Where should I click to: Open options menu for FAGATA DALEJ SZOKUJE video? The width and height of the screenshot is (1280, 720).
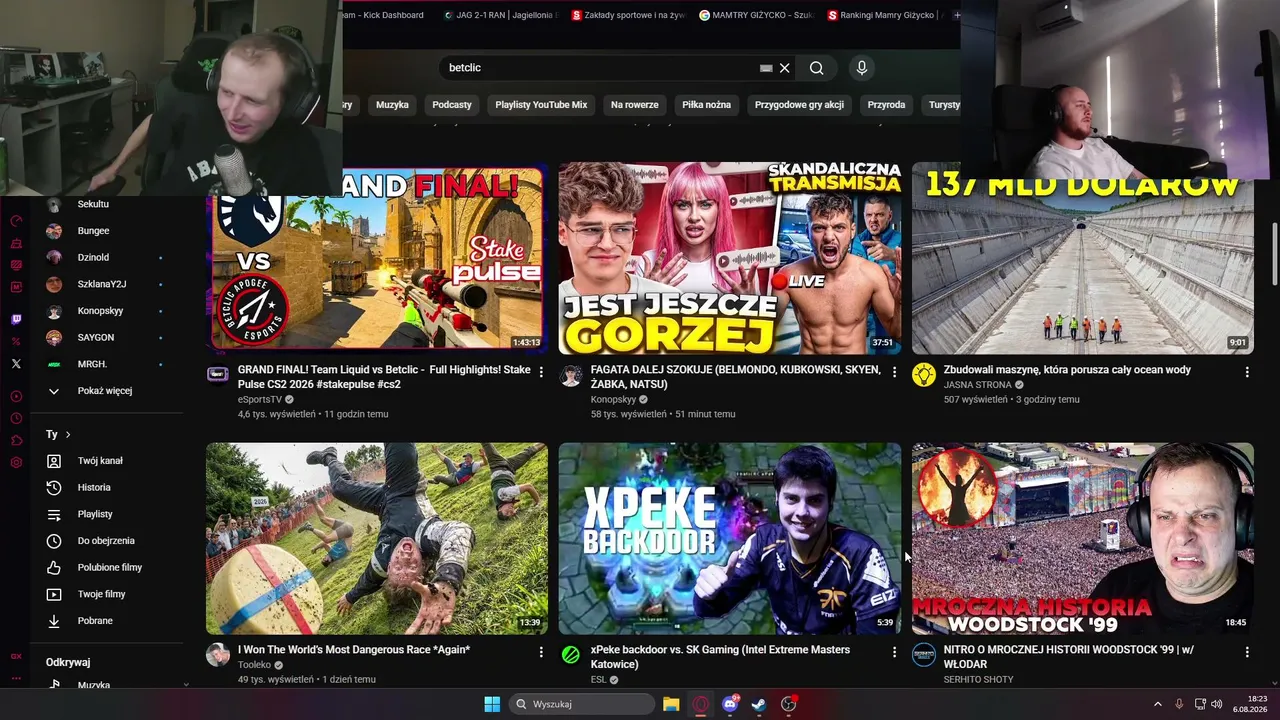tap(894, 372)
